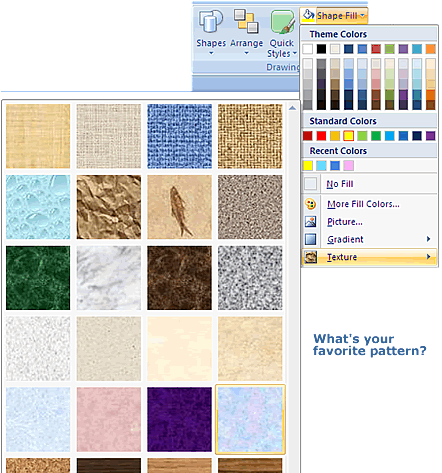Expand the Shape Fill dropdown arrow
This screenshot has height=473, width=442.
click(362, 16)
